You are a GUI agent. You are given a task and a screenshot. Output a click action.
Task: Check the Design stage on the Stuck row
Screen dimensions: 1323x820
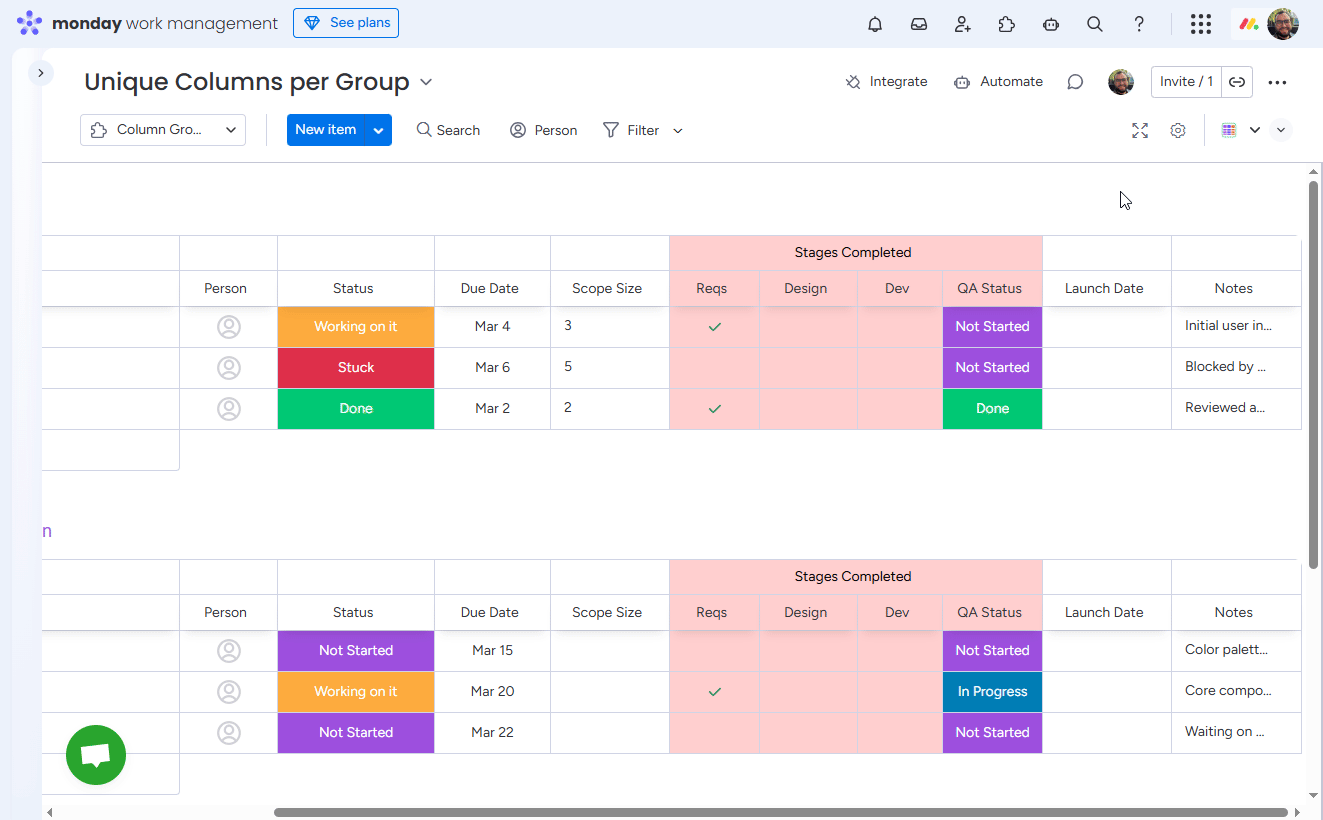click(806, 367)
